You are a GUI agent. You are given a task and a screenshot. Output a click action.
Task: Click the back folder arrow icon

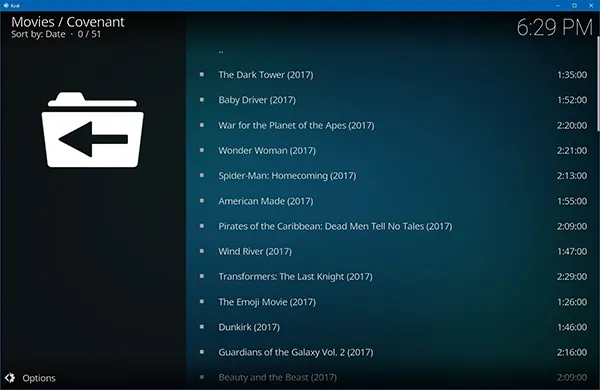tap(93, 129)
